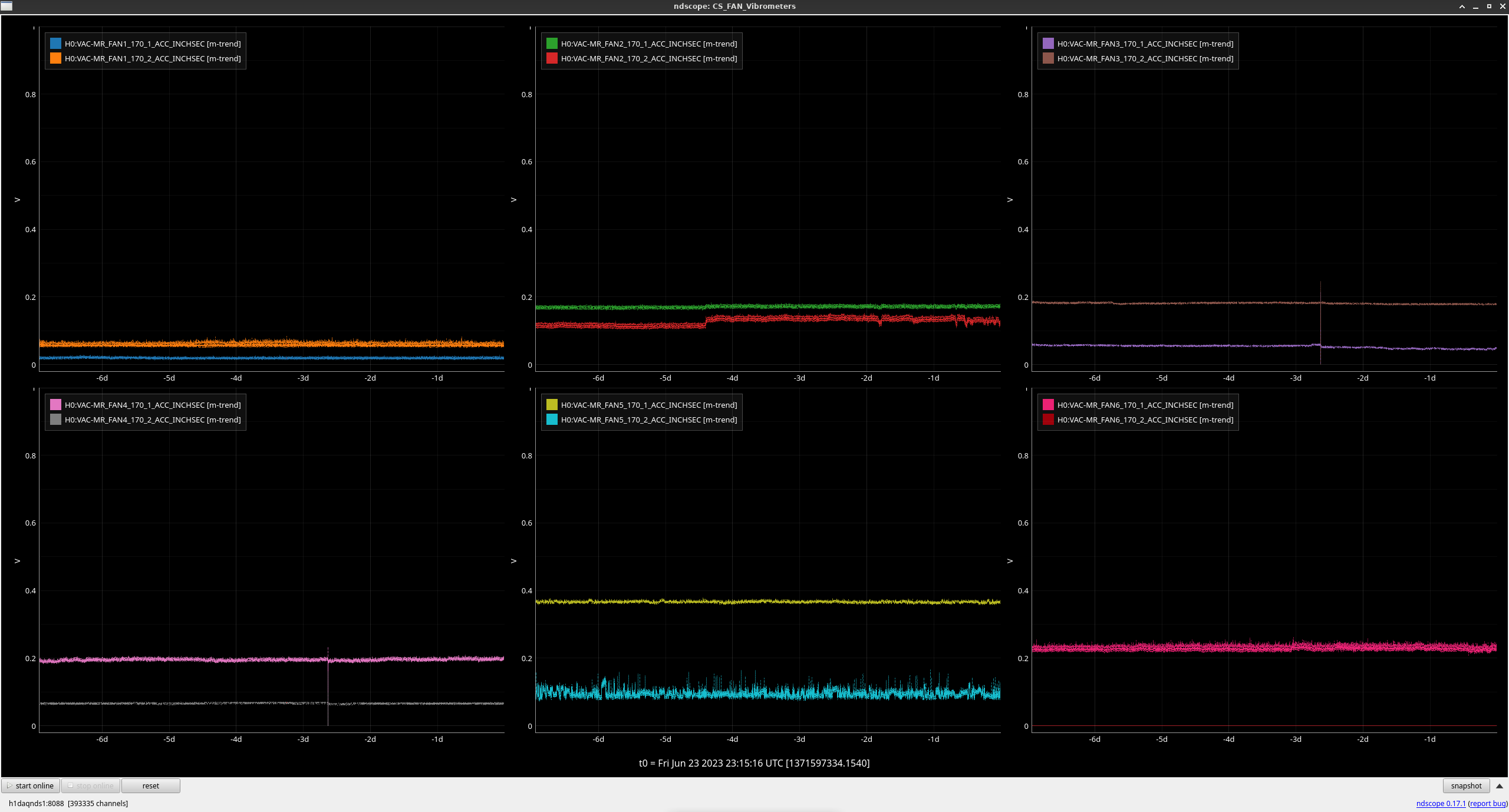The image size is (1509, 812).
Task: Click the orange FAN1_170_2 legend swatch
Action: pyautogui.click(x=55, y=58)
